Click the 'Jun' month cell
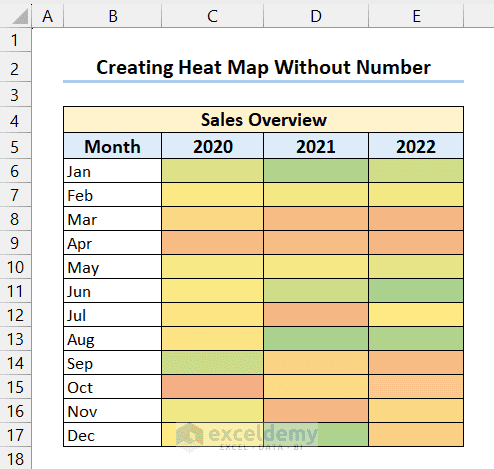Image resolution: width=494 pixels, height=469 pixels. coord(112,291)
